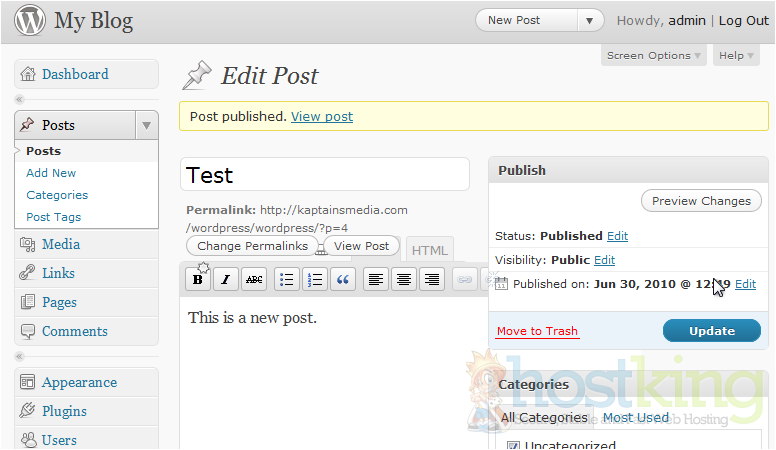This screenshot has height=450, width=776.
Task: Click the post title field "Test"
Action: [x=325, y=175]
